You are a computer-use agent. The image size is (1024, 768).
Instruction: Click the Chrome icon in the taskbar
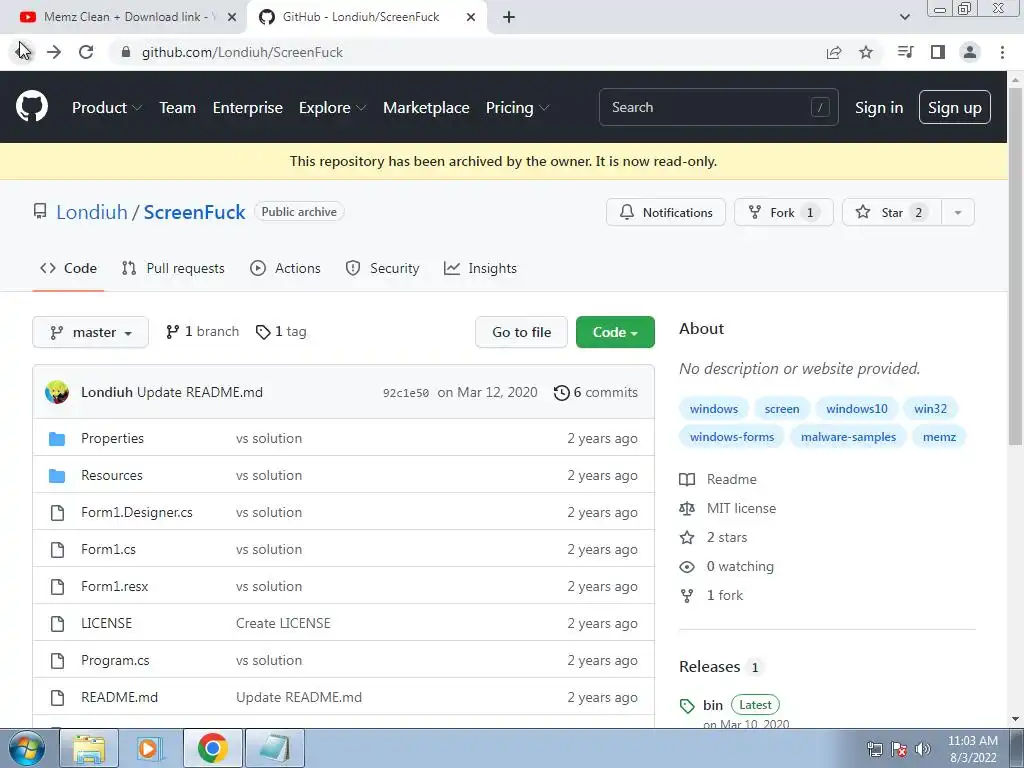click(x=212, y=748)
